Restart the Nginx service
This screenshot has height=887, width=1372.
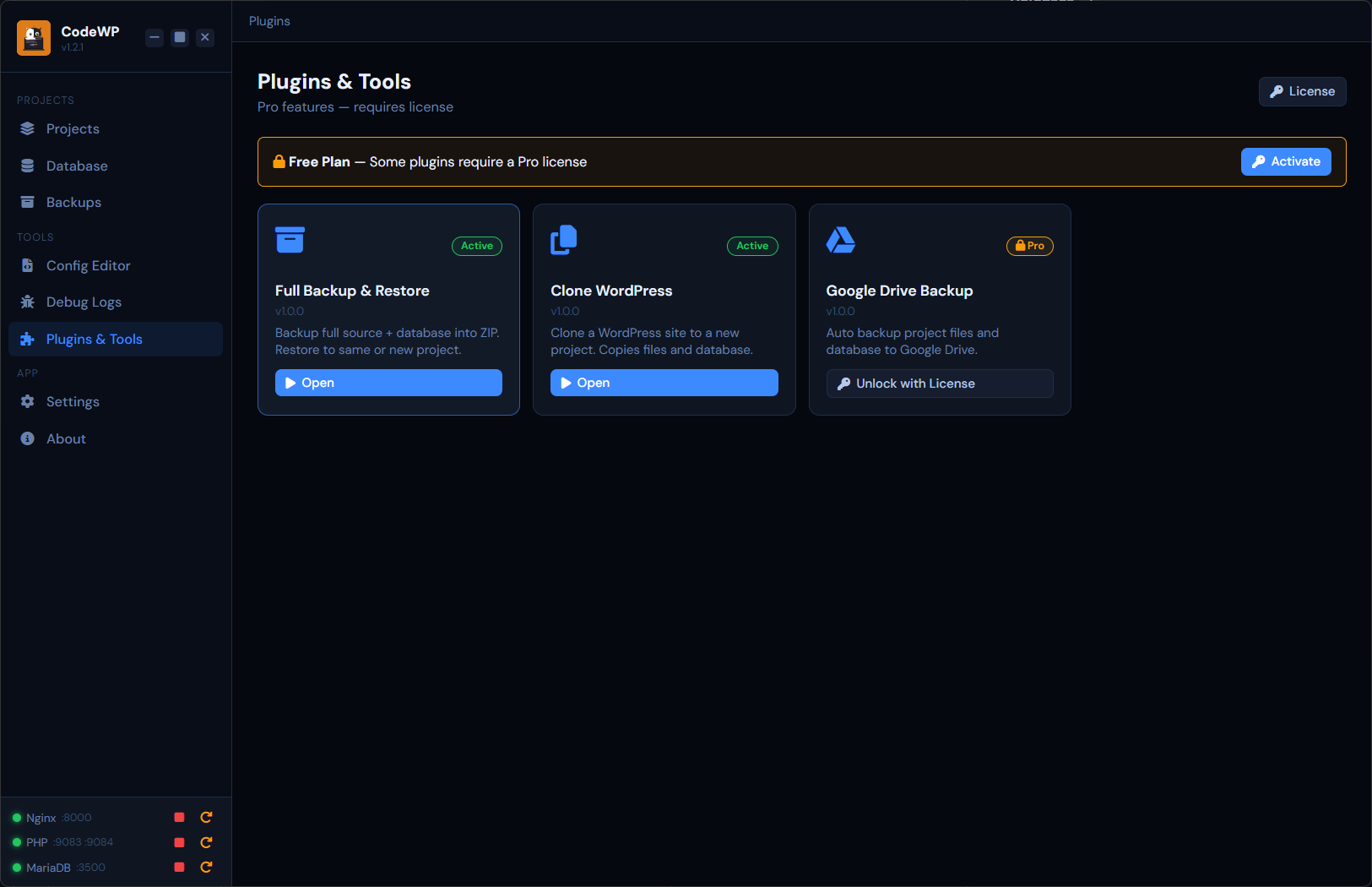click(x=206, y=817)
